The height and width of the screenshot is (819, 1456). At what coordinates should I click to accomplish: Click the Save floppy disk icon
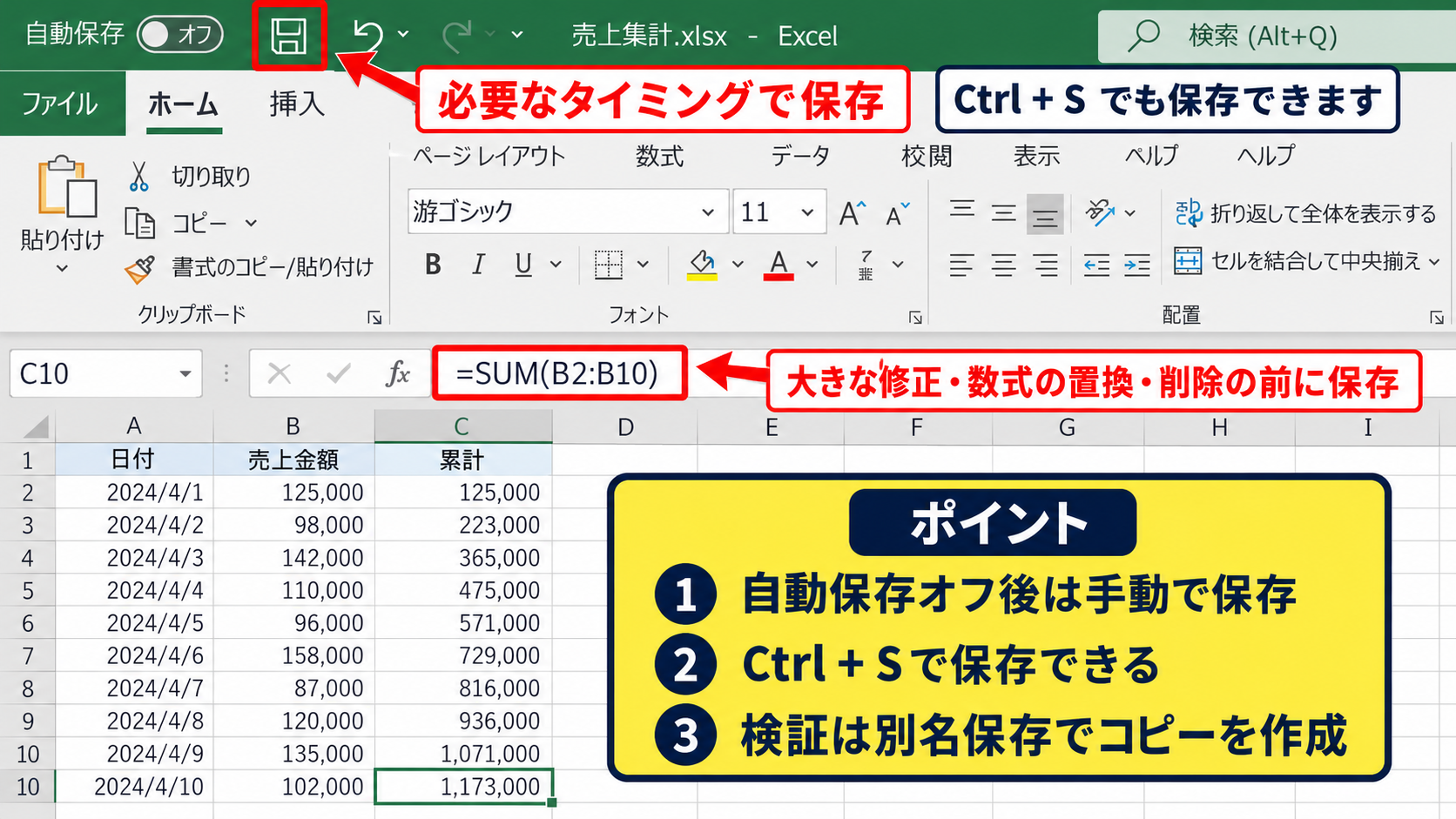289,37
